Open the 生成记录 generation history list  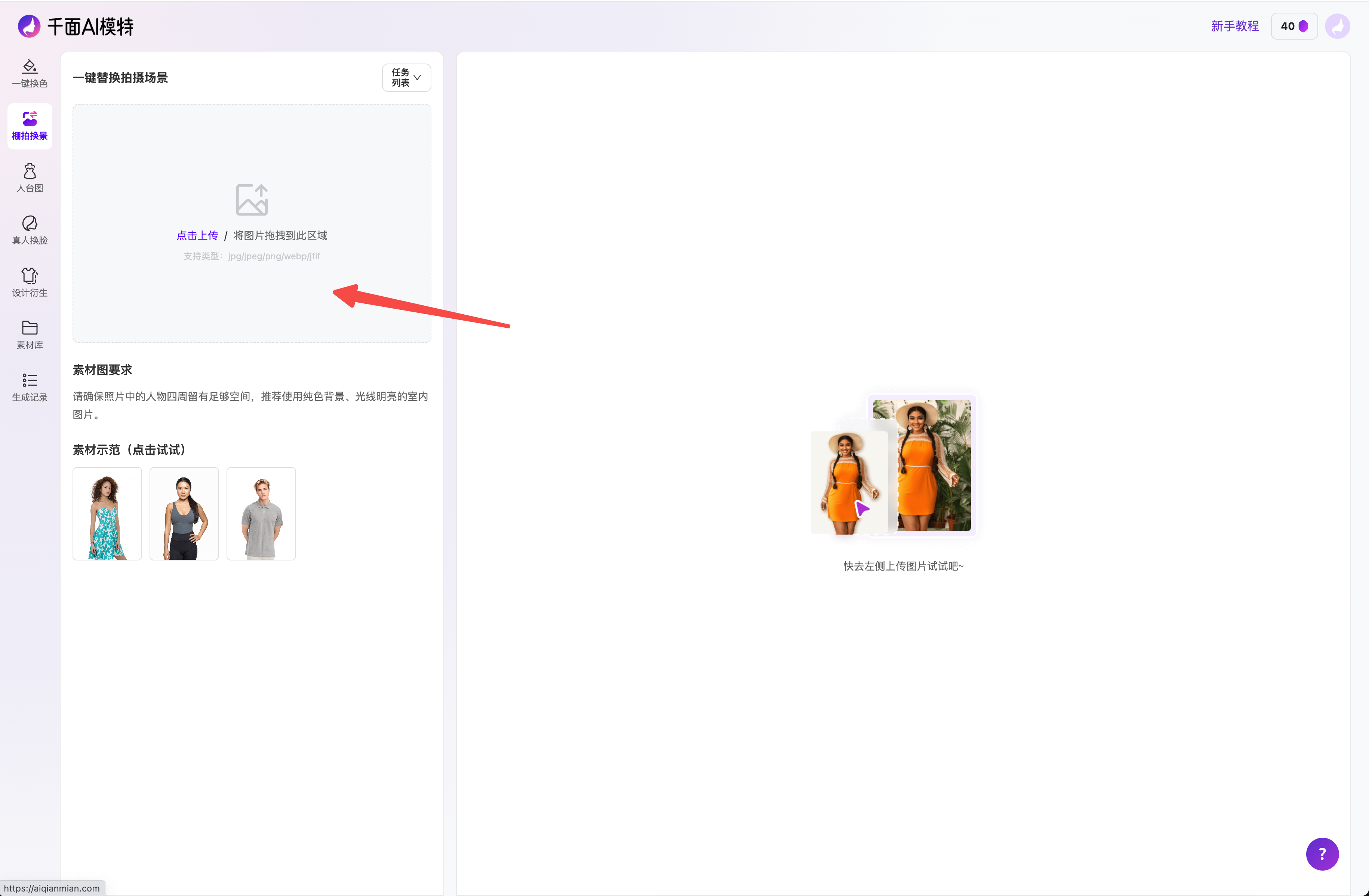click(30, 387)
